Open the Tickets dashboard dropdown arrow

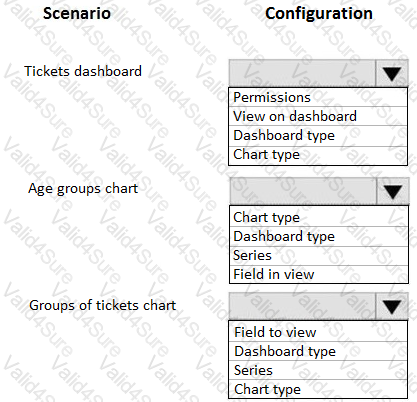392,73
